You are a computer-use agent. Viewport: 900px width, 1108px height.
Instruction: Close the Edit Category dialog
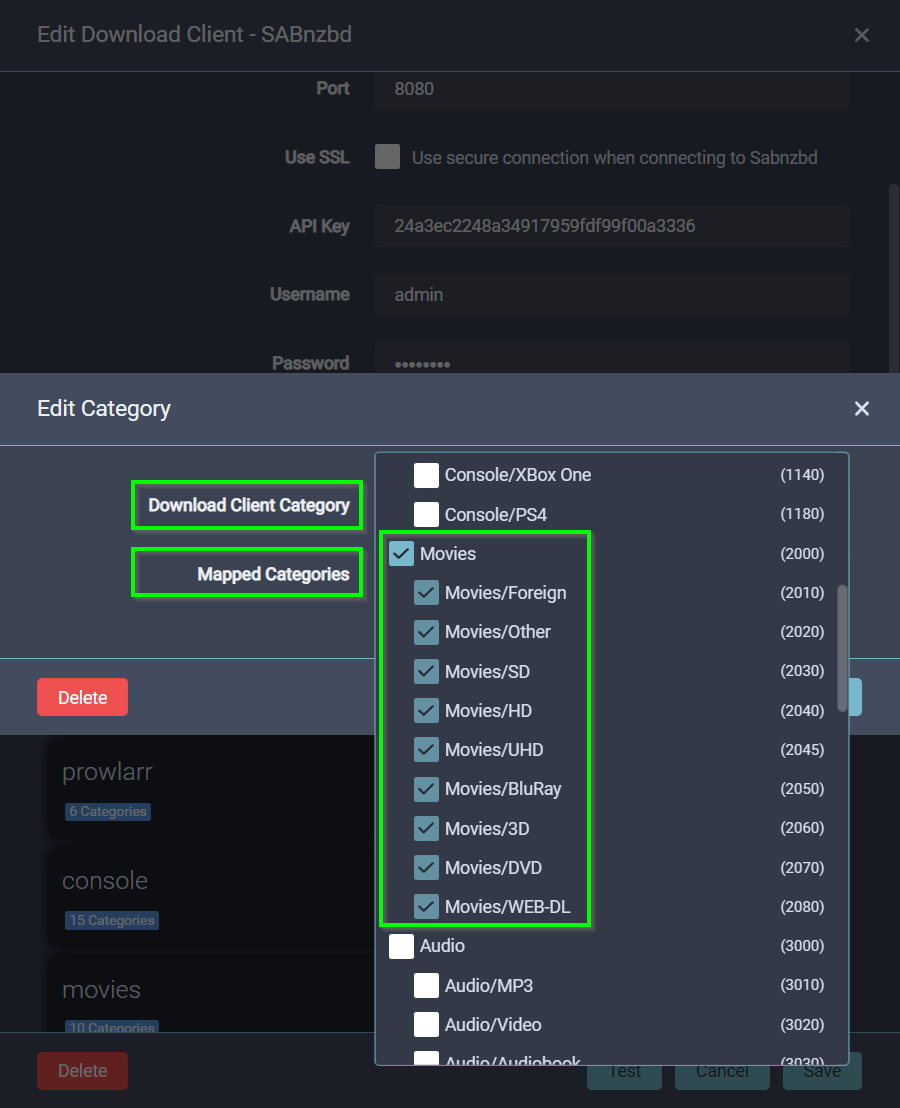coord(861,408)
